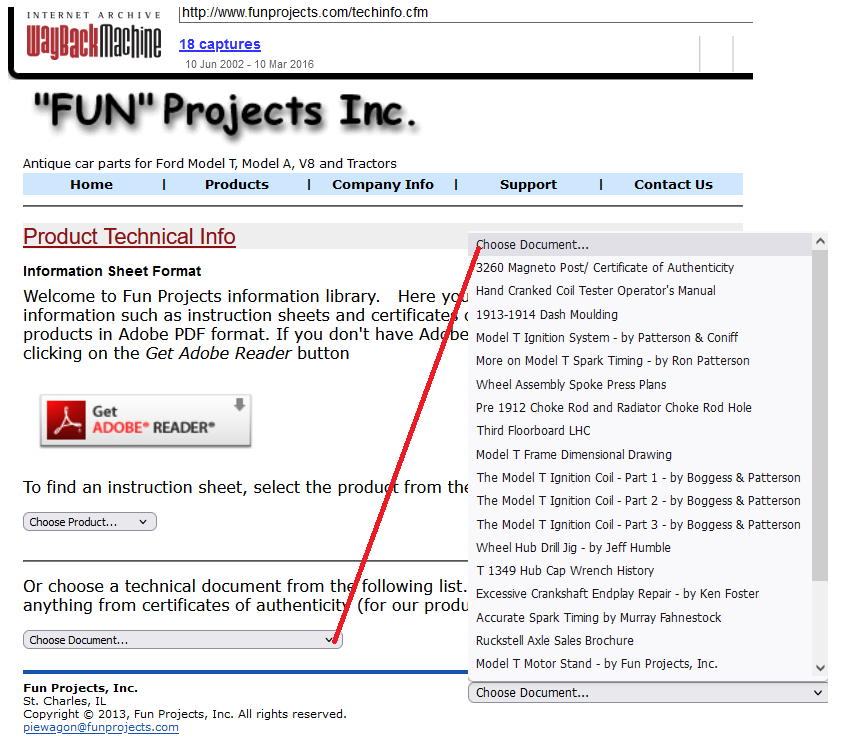Choose 1913-1914 Dash Moulding document
The image size is (844, 747).
tap(547, 314)
